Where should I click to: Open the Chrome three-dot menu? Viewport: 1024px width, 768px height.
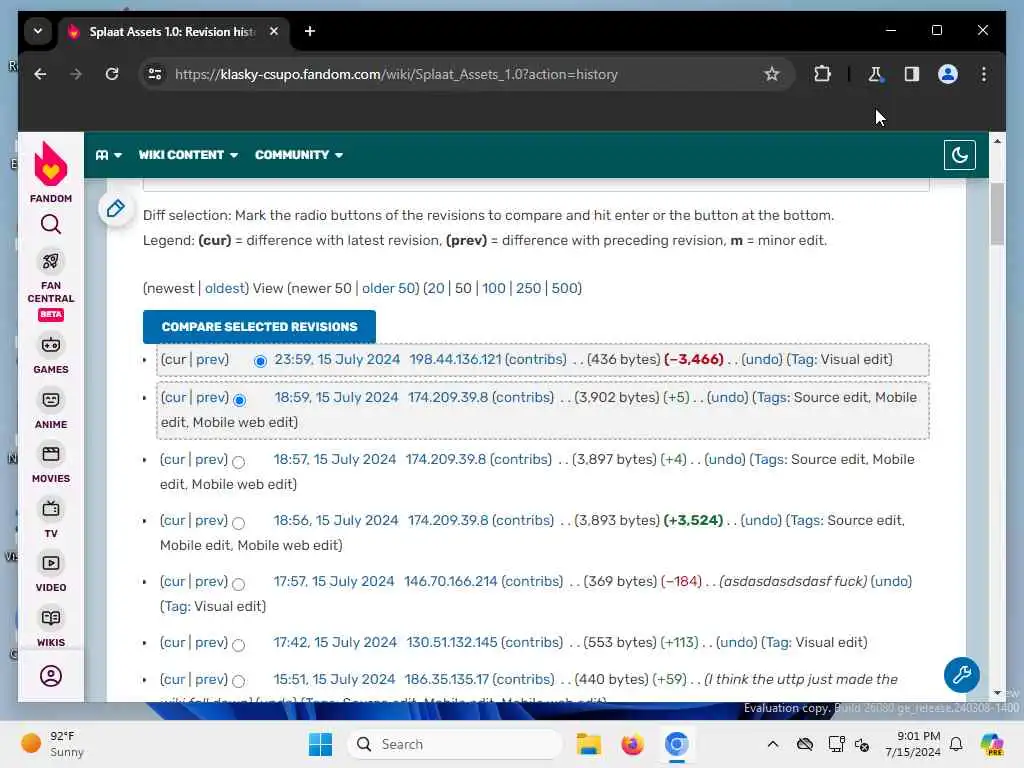pyautogui.click(x=984, y=74)
